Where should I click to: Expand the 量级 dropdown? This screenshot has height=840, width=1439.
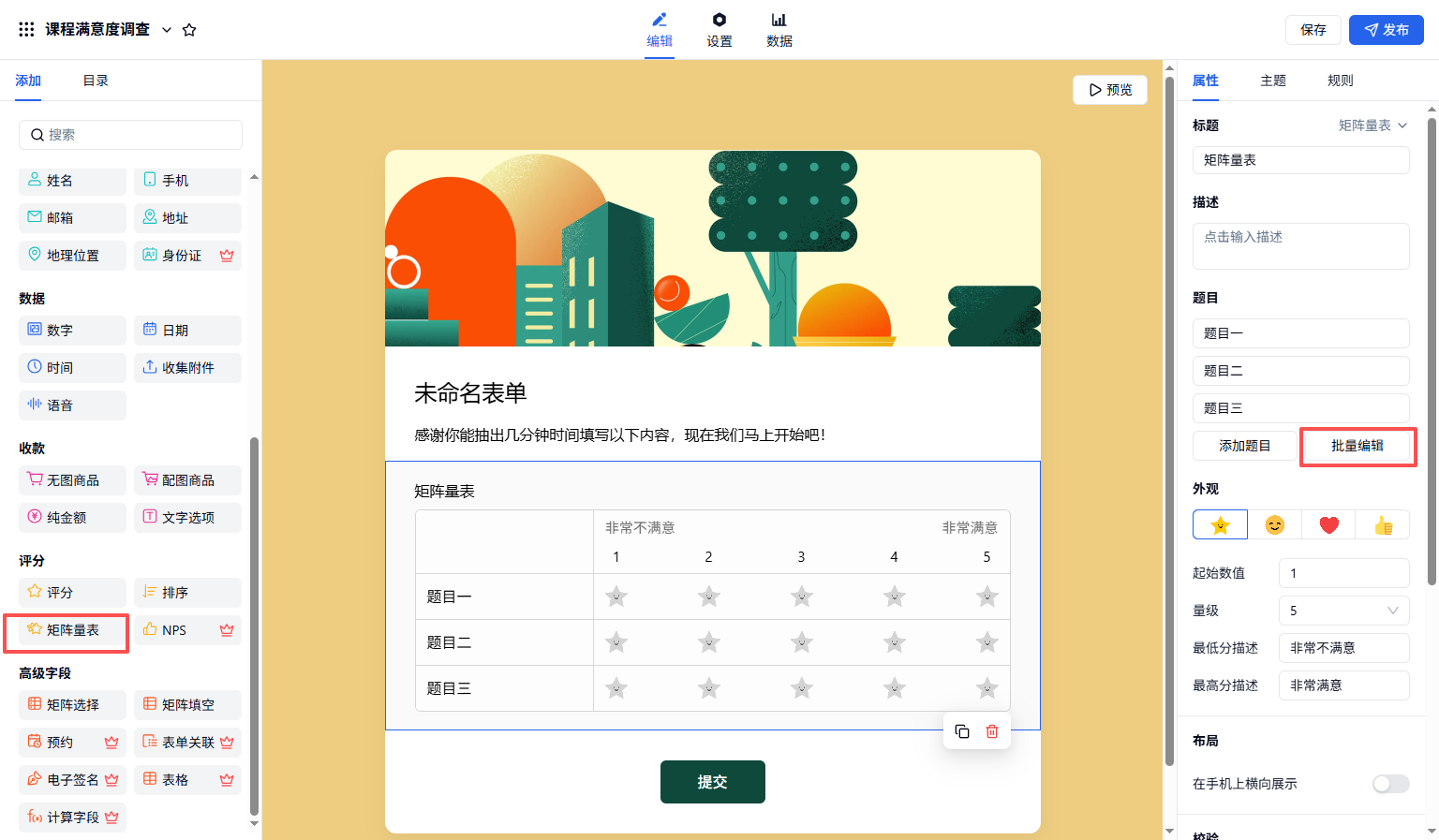(1343, 611)
